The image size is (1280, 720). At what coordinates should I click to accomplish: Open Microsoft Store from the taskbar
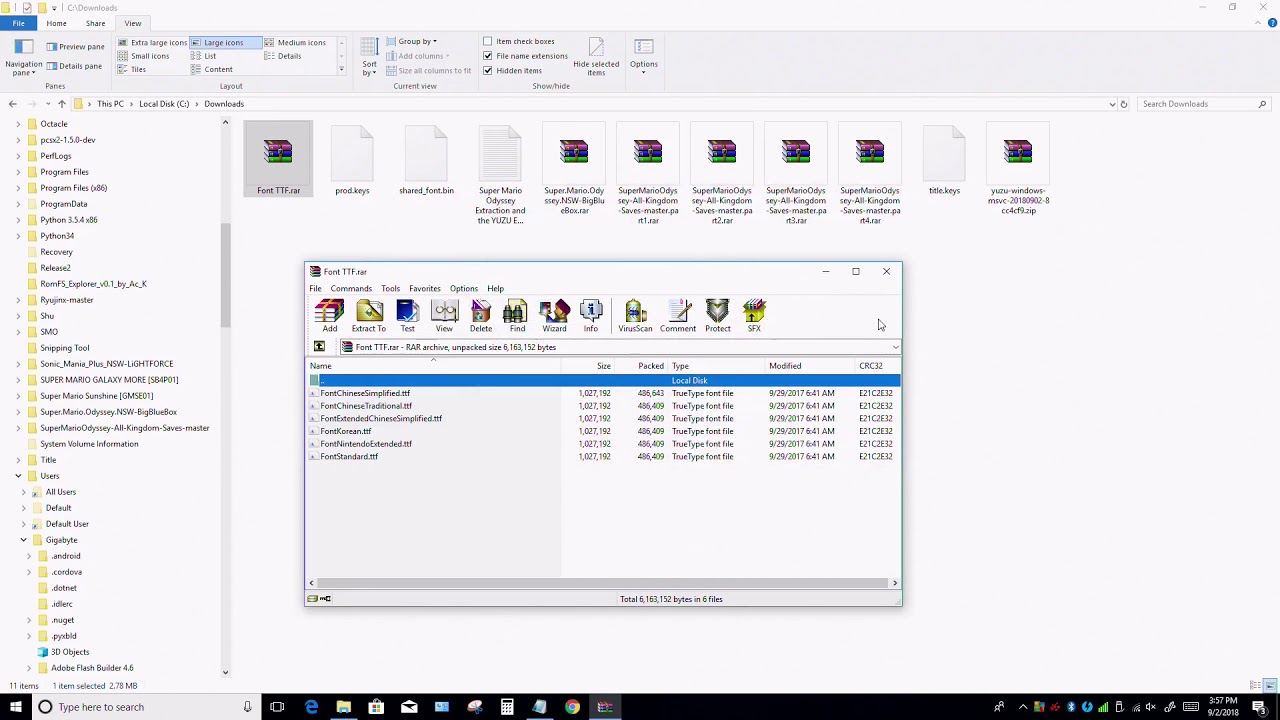(376, 707)
